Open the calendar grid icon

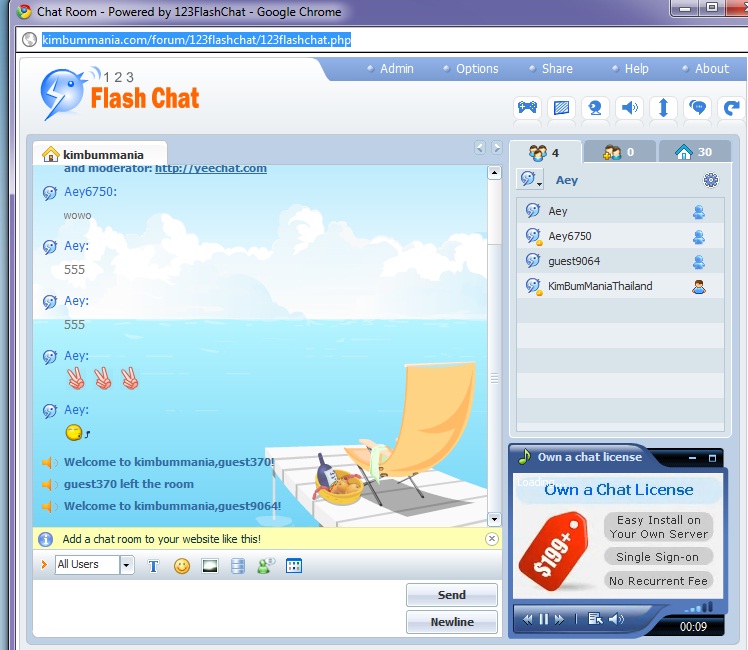pyautogui.click(x=294, y=566)
